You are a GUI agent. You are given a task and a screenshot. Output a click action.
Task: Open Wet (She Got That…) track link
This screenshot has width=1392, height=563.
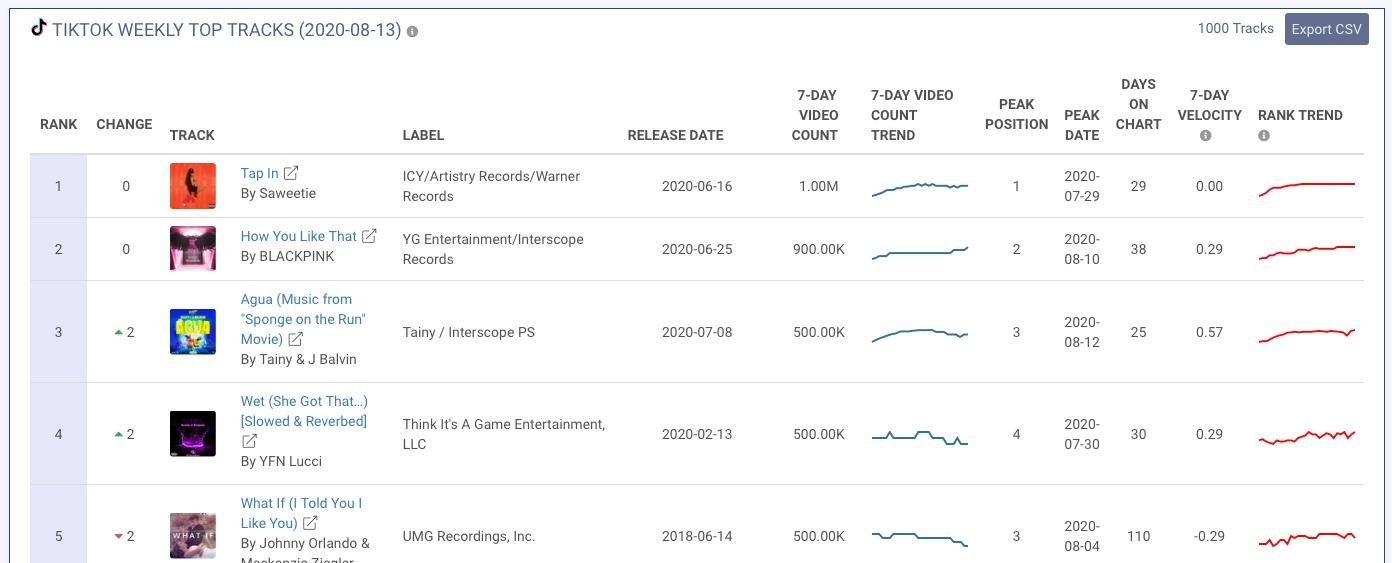coord(304,411)
